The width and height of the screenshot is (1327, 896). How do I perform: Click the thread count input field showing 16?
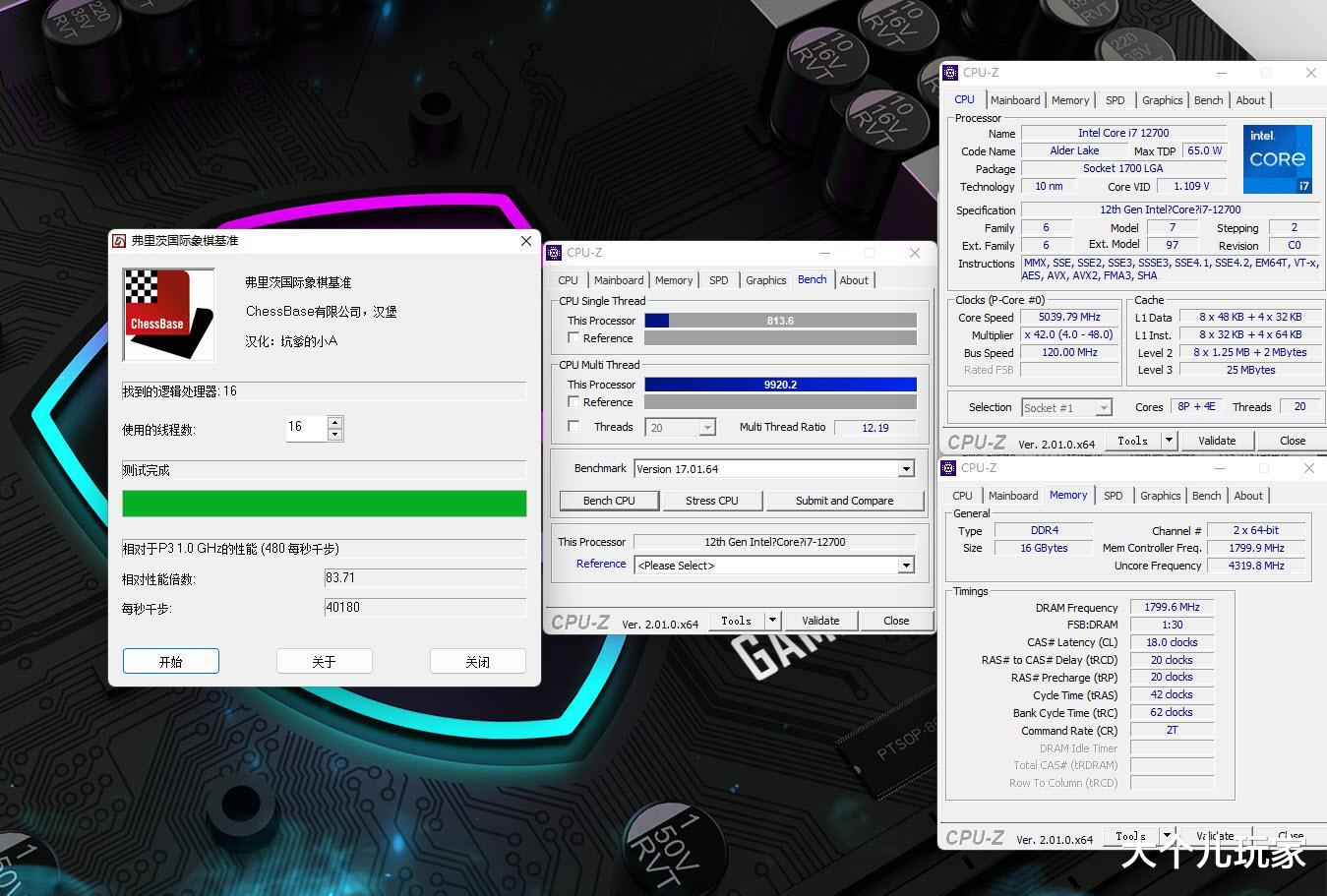point(305,427)
